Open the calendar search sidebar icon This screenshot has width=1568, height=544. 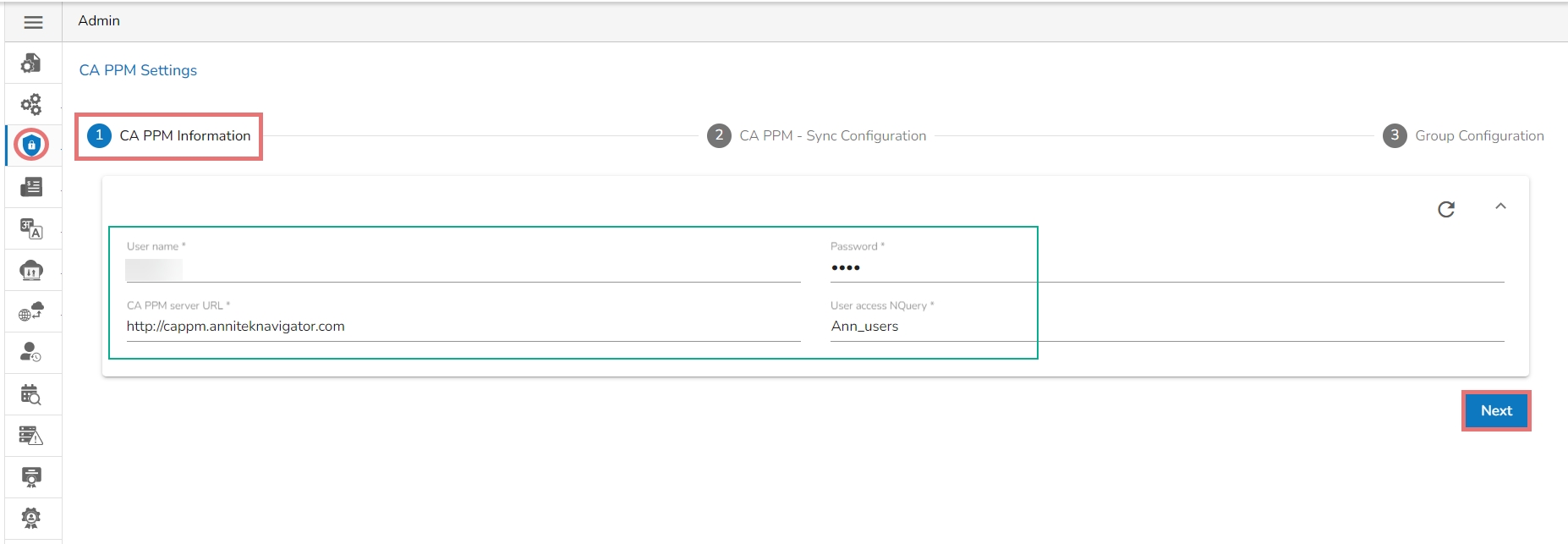31,394
